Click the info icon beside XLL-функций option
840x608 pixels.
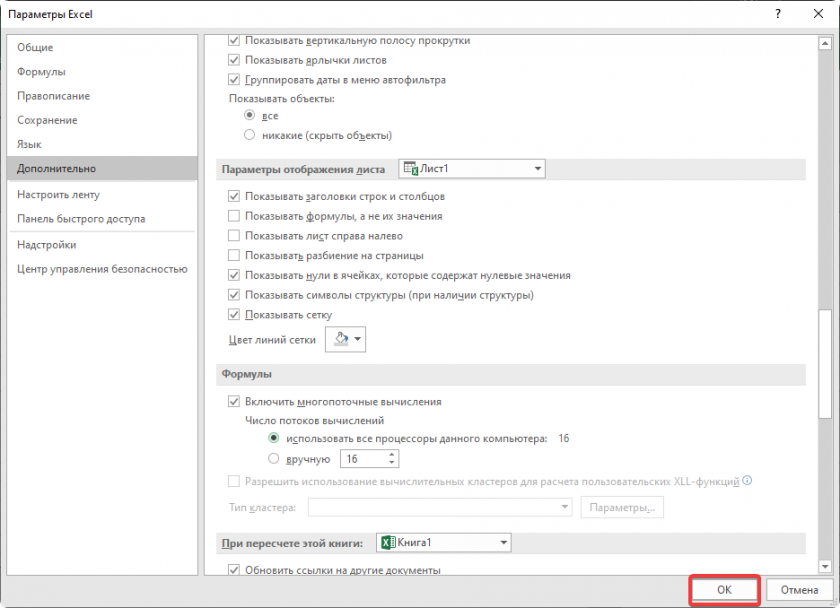point(747,481)
